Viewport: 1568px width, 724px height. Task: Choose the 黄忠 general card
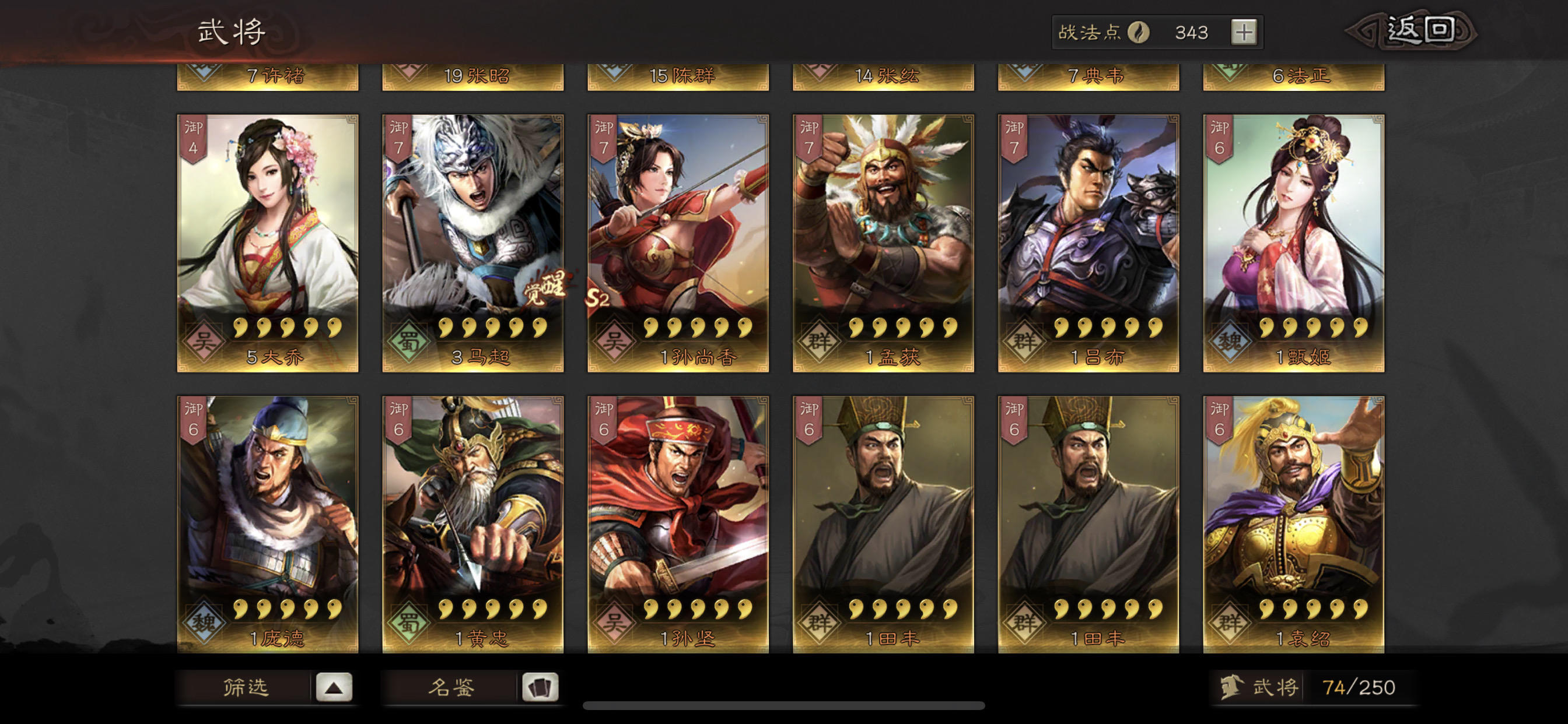point(473,525)
